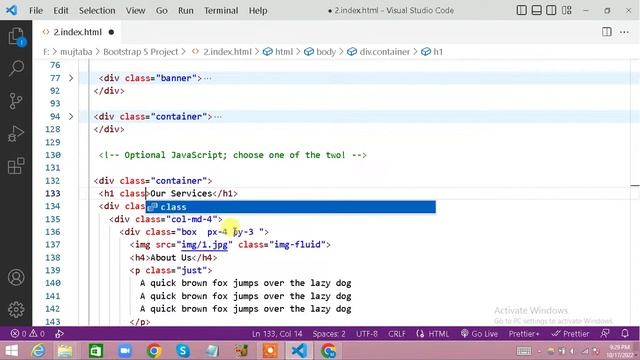Open the Edit menu

point(61,11)
